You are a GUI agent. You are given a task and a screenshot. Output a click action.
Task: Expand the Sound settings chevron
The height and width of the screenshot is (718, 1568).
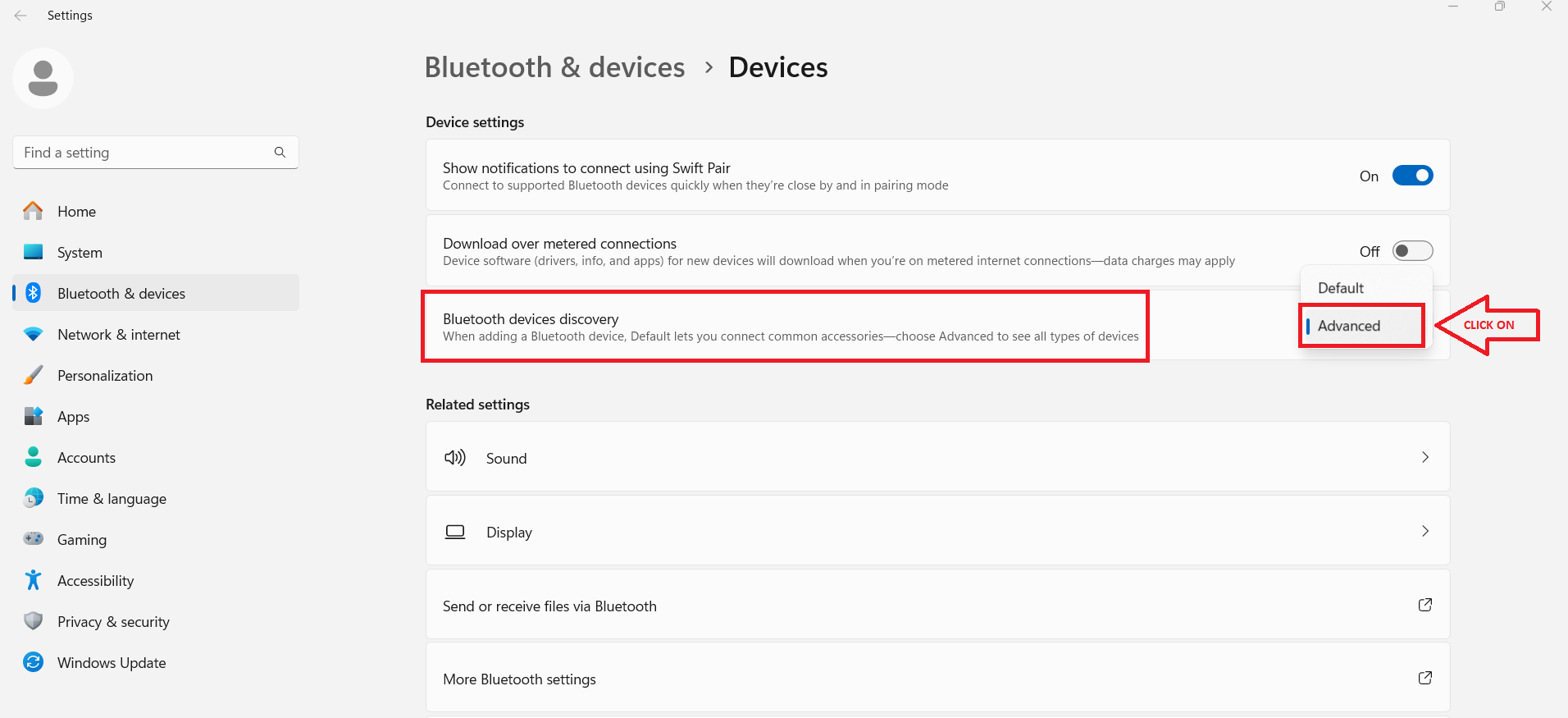(1425, 457)
